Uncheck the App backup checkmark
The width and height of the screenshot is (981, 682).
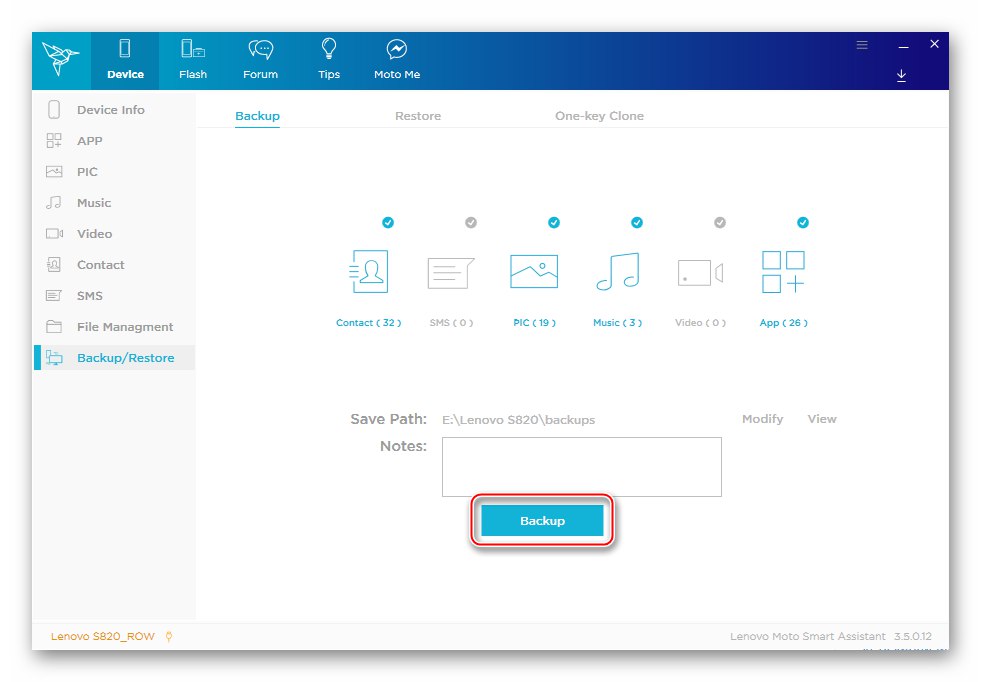pyautogui.click(x=803, y=222)
